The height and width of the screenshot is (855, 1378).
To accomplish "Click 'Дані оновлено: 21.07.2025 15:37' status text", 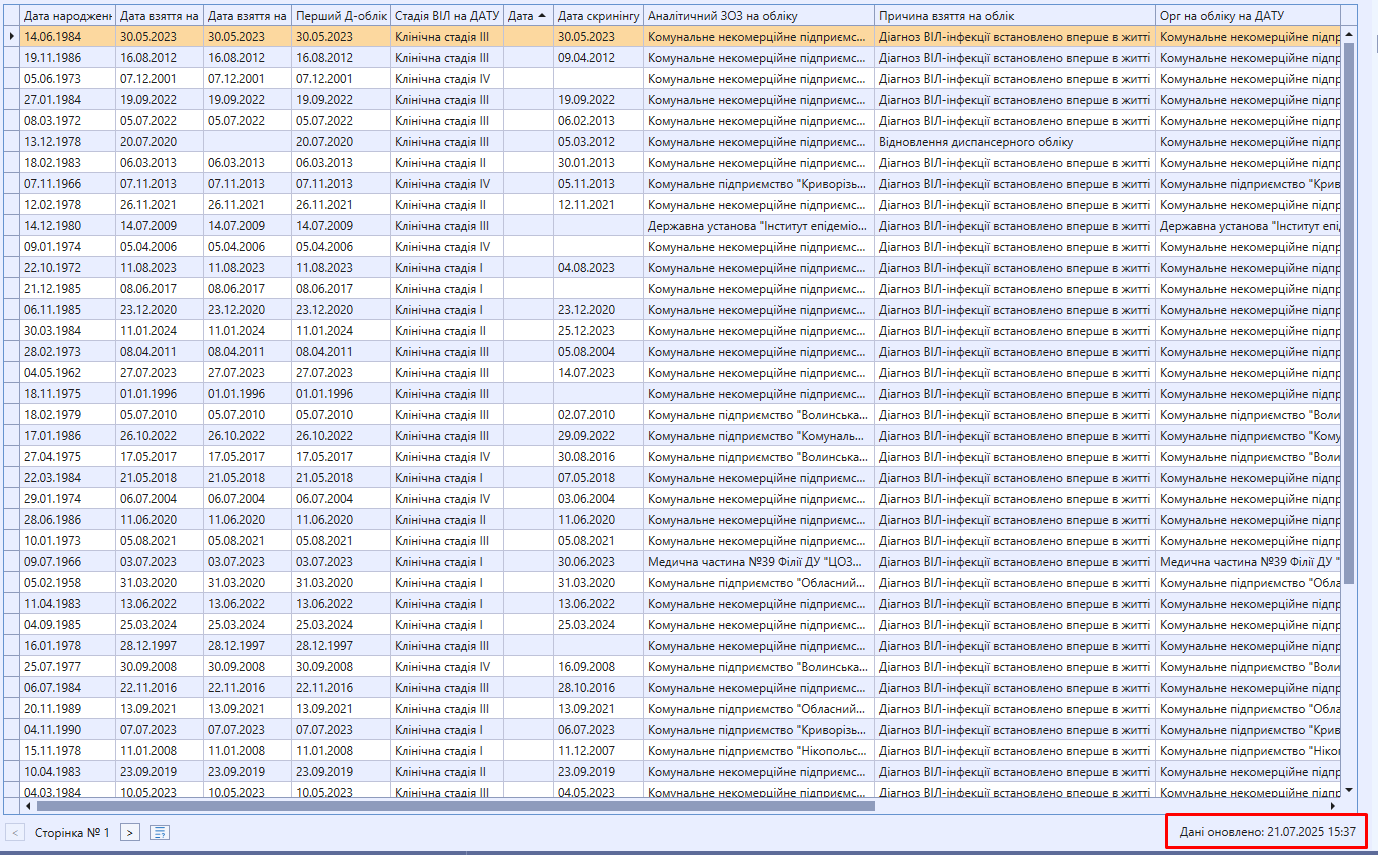I will pos(1267,831).
